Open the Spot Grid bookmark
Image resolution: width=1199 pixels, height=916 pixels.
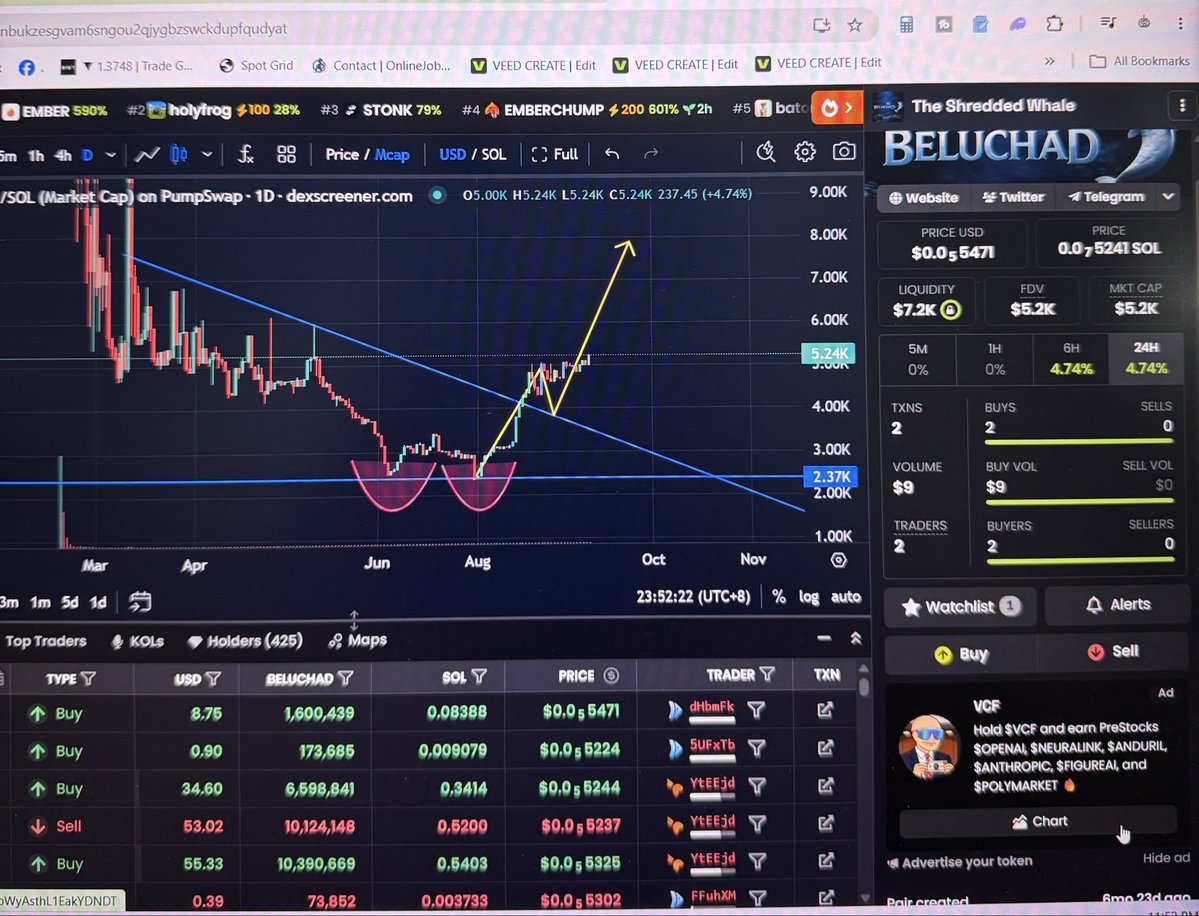click(x=256, y=66)
